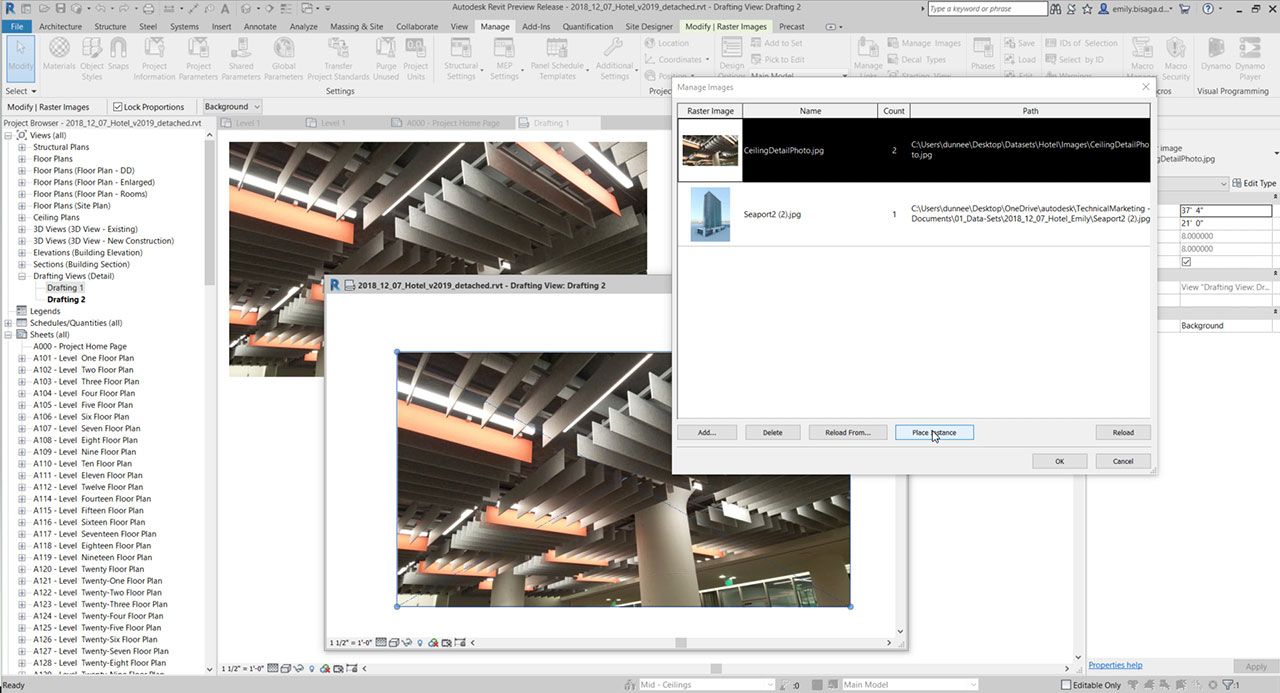Open the File tab
Screen dimensions: 1280x693
(17, 26)
